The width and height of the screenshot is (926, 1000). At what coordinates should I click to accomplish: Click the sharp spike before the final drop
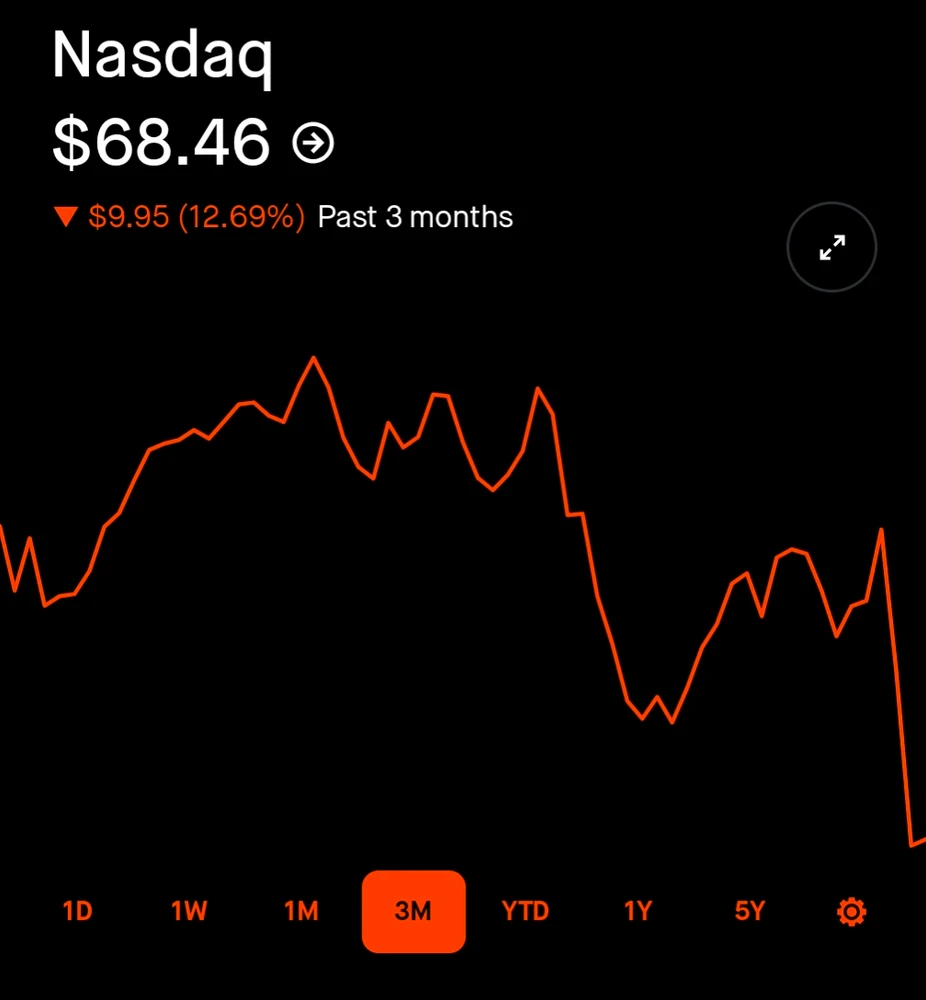click(881, 530)
